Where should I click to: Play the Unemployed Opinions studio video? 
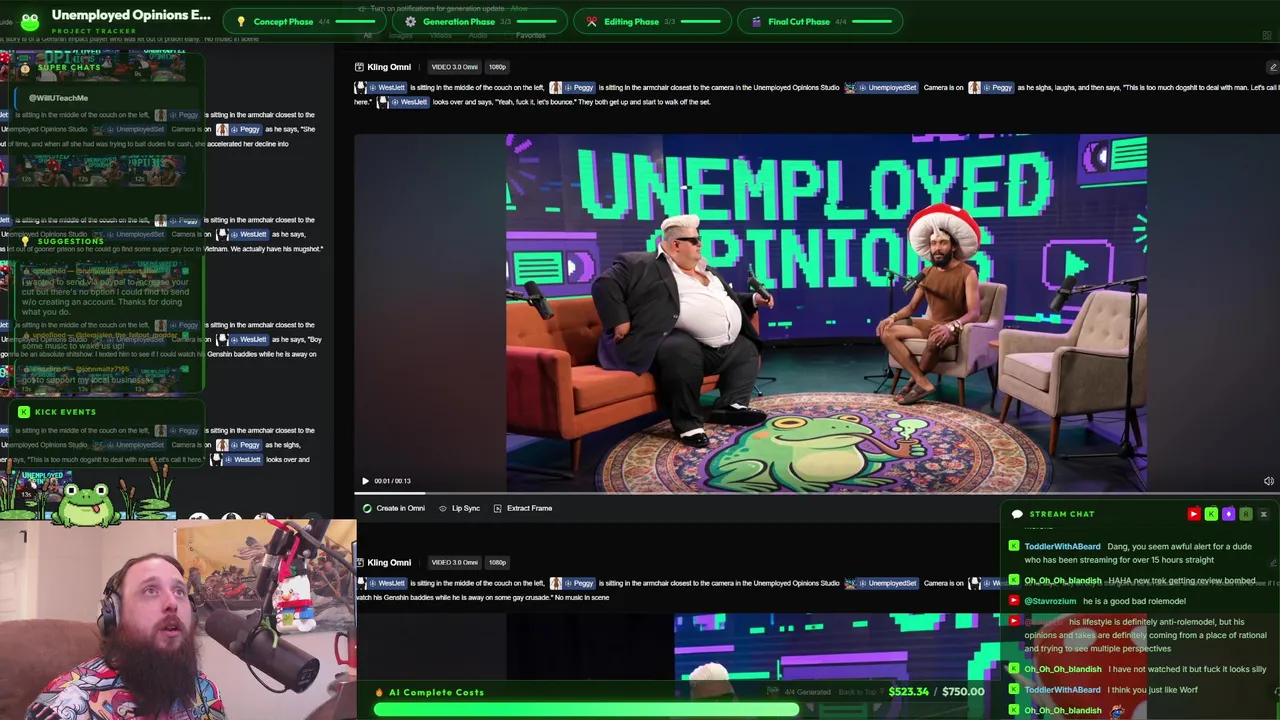pyautogui.click(x=365, y=481)
